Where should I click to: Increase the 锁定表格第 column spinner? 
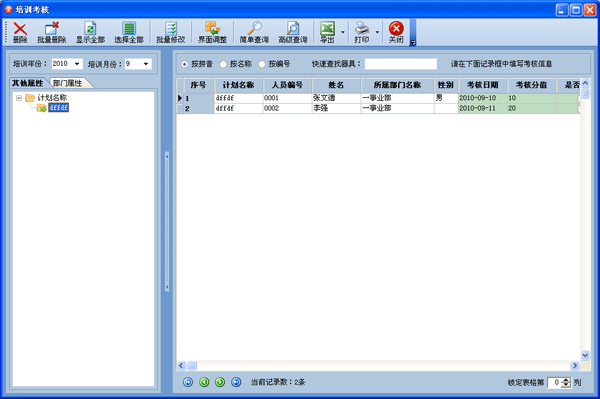pos(567,380)
